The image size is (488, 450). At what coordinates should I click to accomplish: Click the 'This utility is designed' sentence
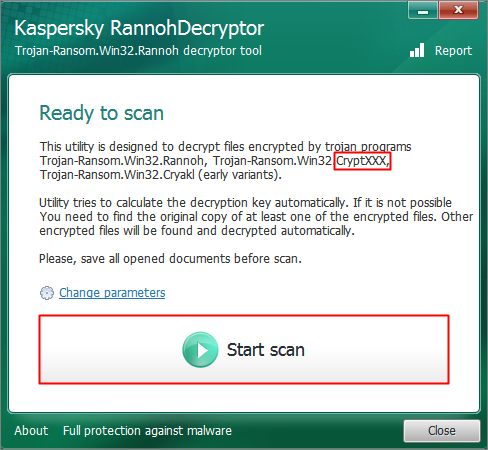click(225, 147)
